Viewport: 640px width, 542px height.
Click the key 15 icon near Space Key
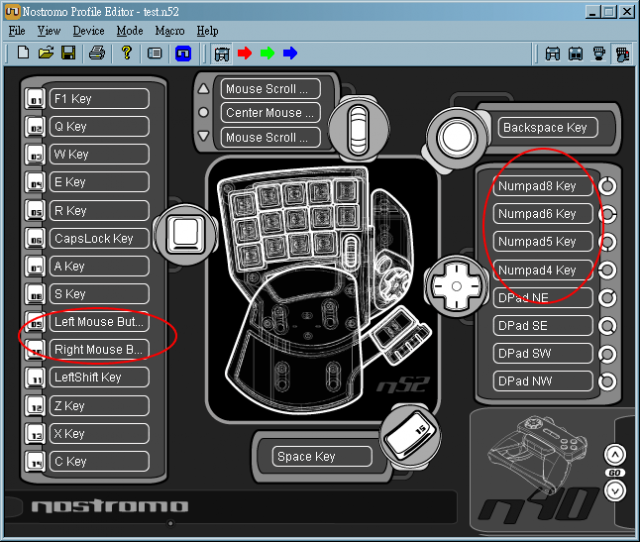click(410, 435)
